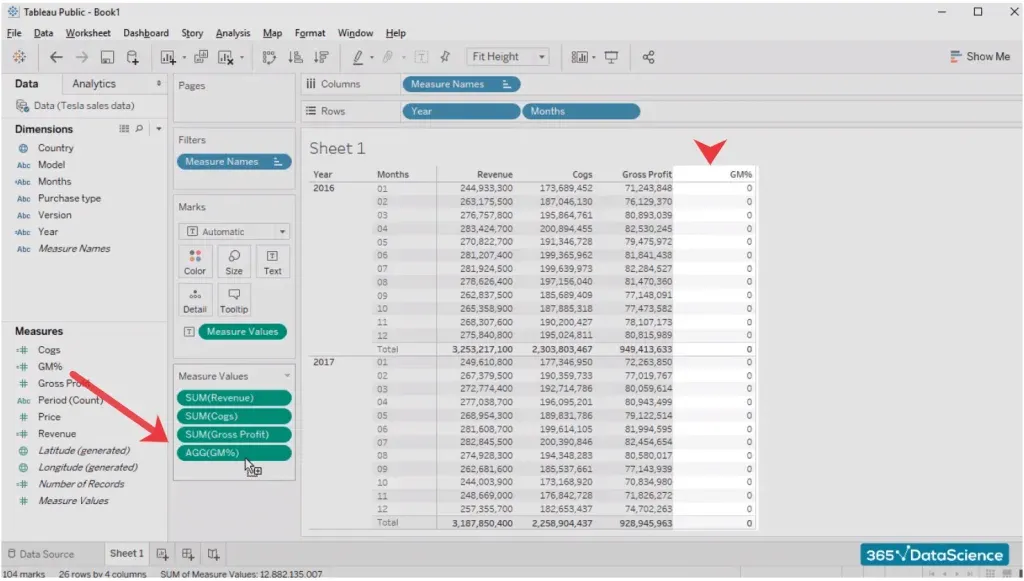Click the Swap rows and columns icon
Image resolution: width=1024 pixels, height=581 pixels.
[269, 58]
